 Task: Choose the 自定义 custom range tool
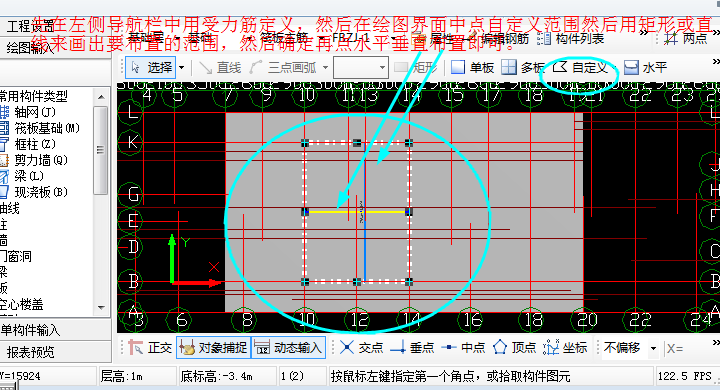pos(580,68)
